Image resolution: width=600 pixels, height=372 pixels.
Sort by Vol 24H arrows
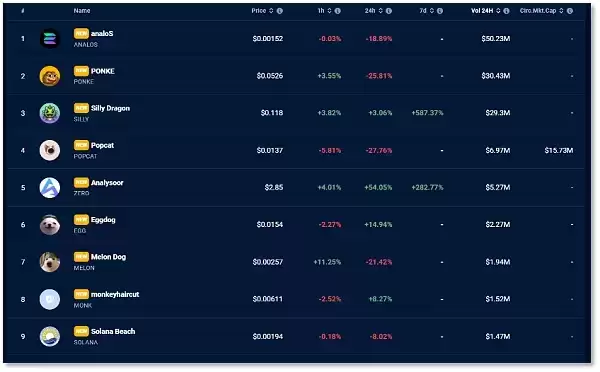[498, 11]
